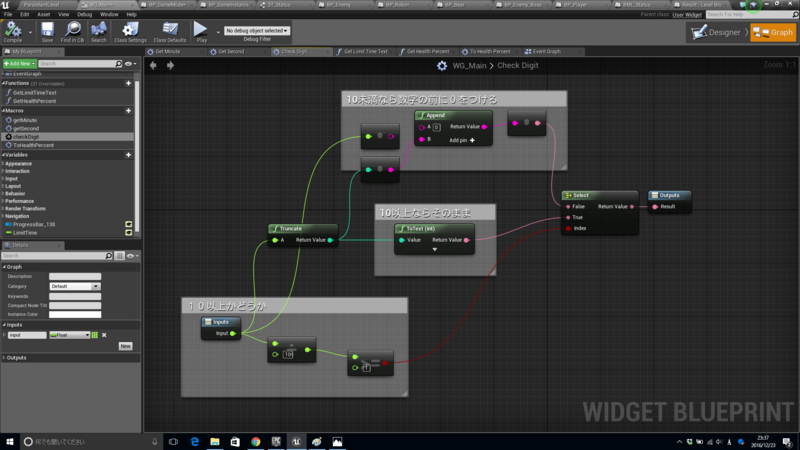Click the Task View taskbar icon
The width and height of the screenshot is (800, 450).
[173, 442]
